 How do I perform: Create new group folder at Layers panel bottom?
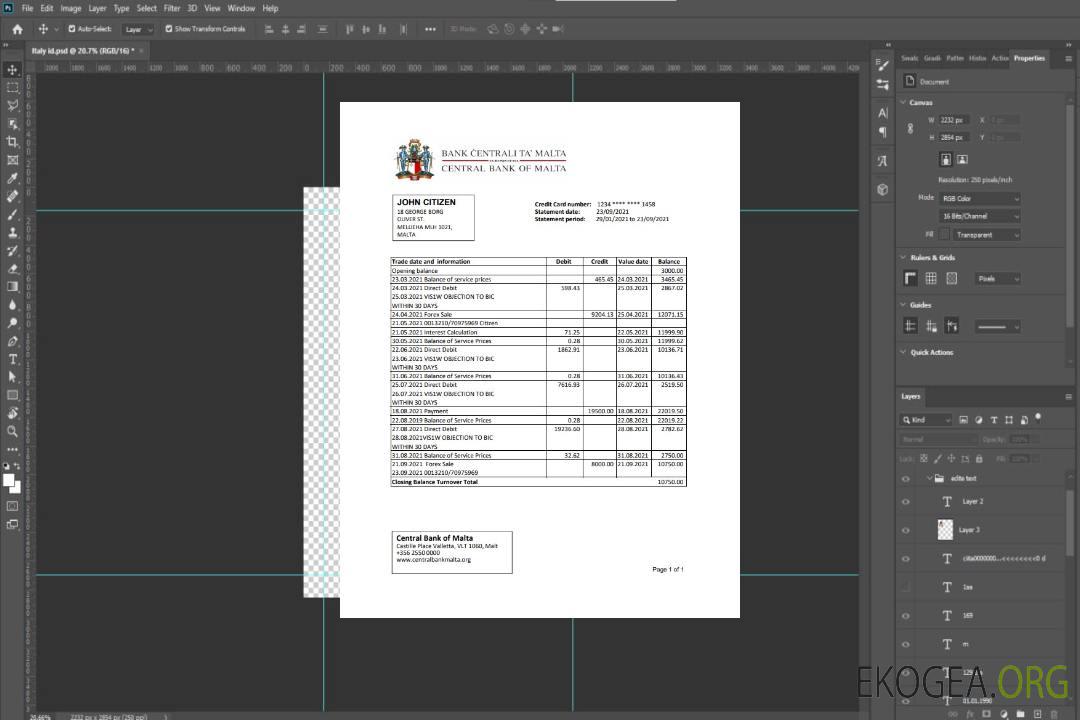point(1020,714)
